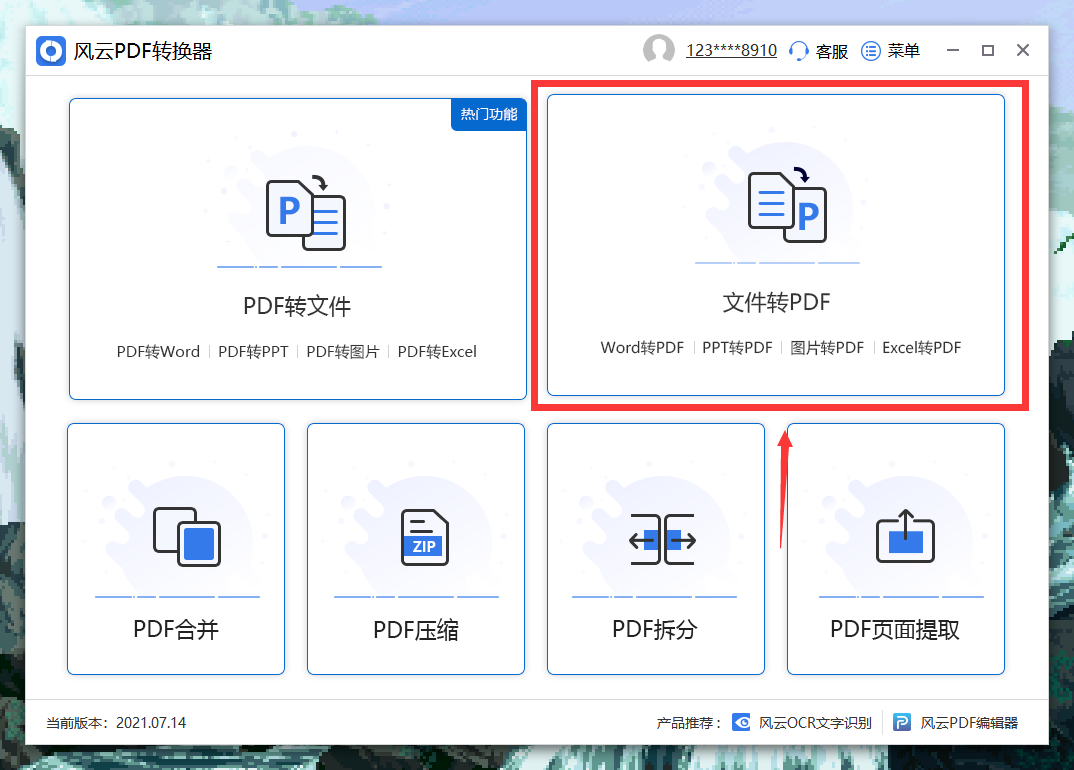Select PDF转Word option
This screenshot has width=1074, height=770.
point(158,351)
